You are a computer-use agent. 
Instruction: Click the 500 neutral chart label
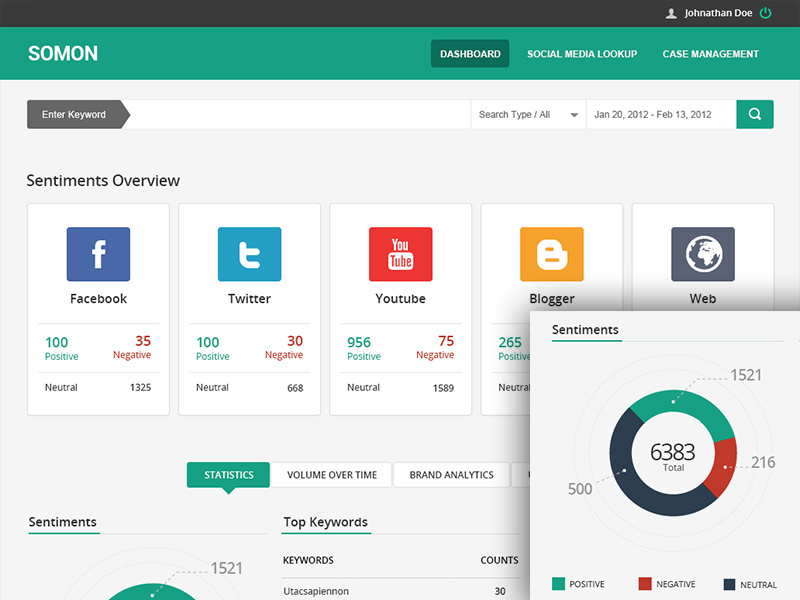point(580,489)
